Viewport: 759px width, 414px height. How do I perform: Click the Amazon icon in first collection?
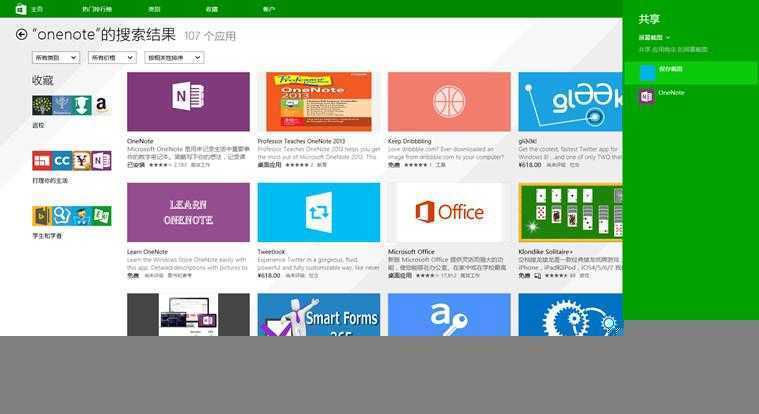coord(101,105)
